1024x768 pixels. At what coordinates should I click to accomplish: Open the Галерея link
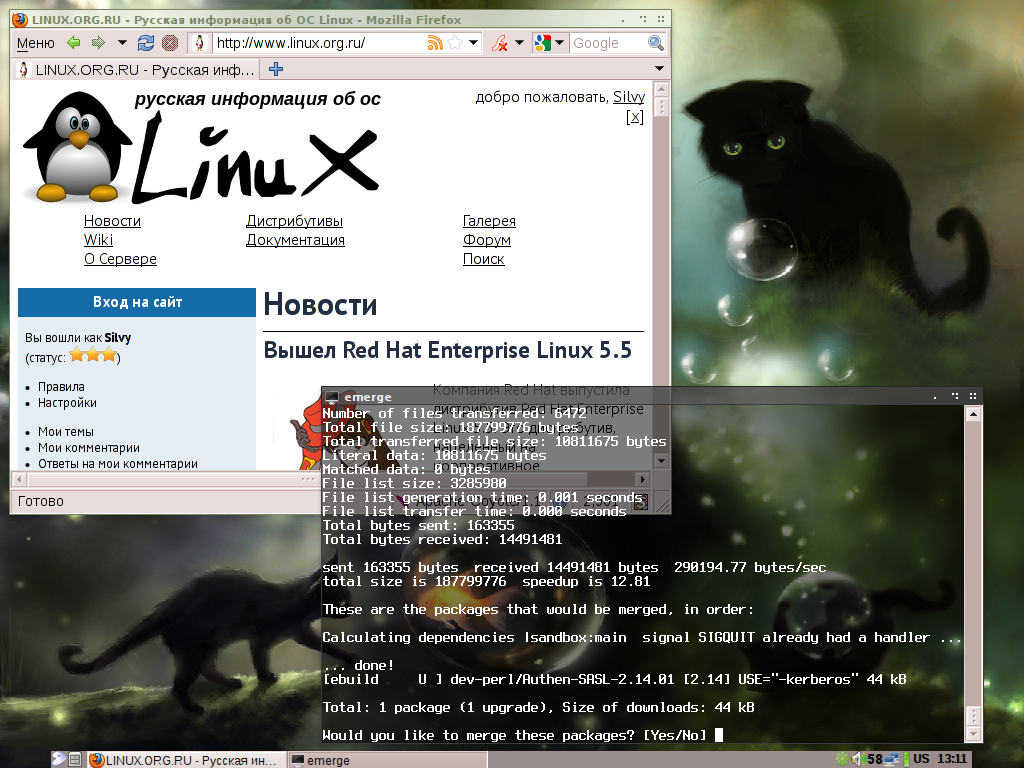489,221
